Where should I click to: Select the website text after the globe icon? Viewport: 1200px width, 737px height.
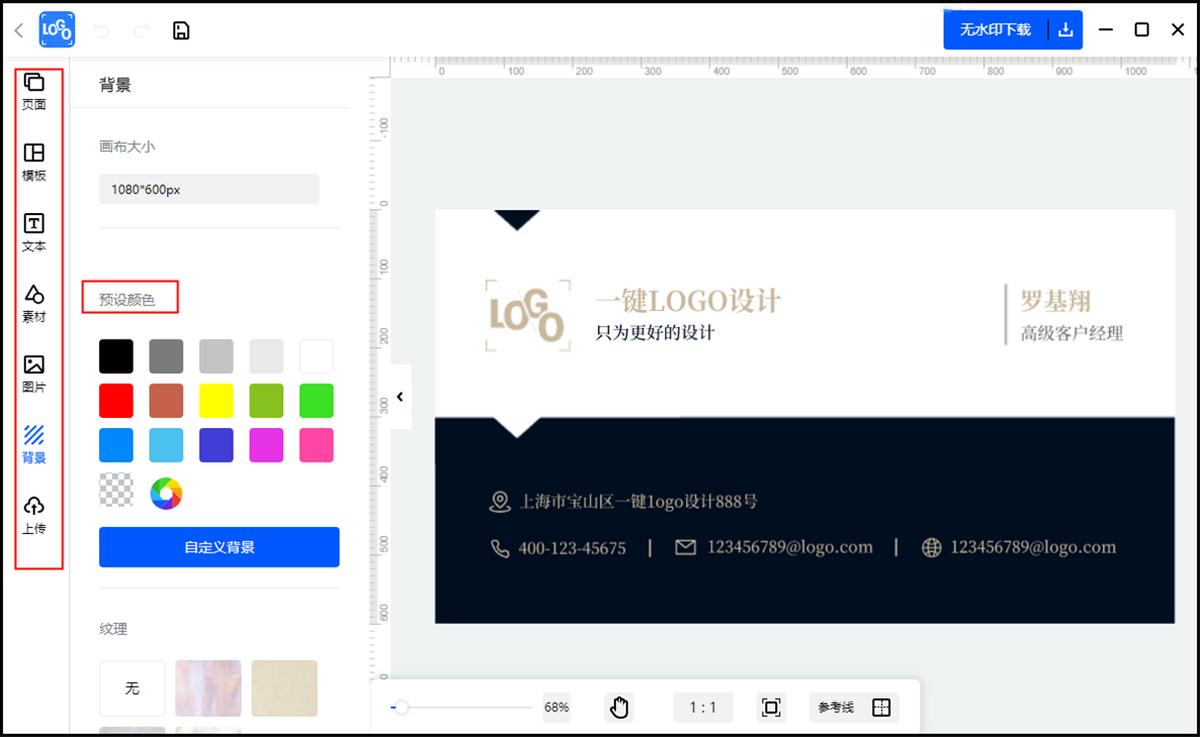tap(1033, 547)
